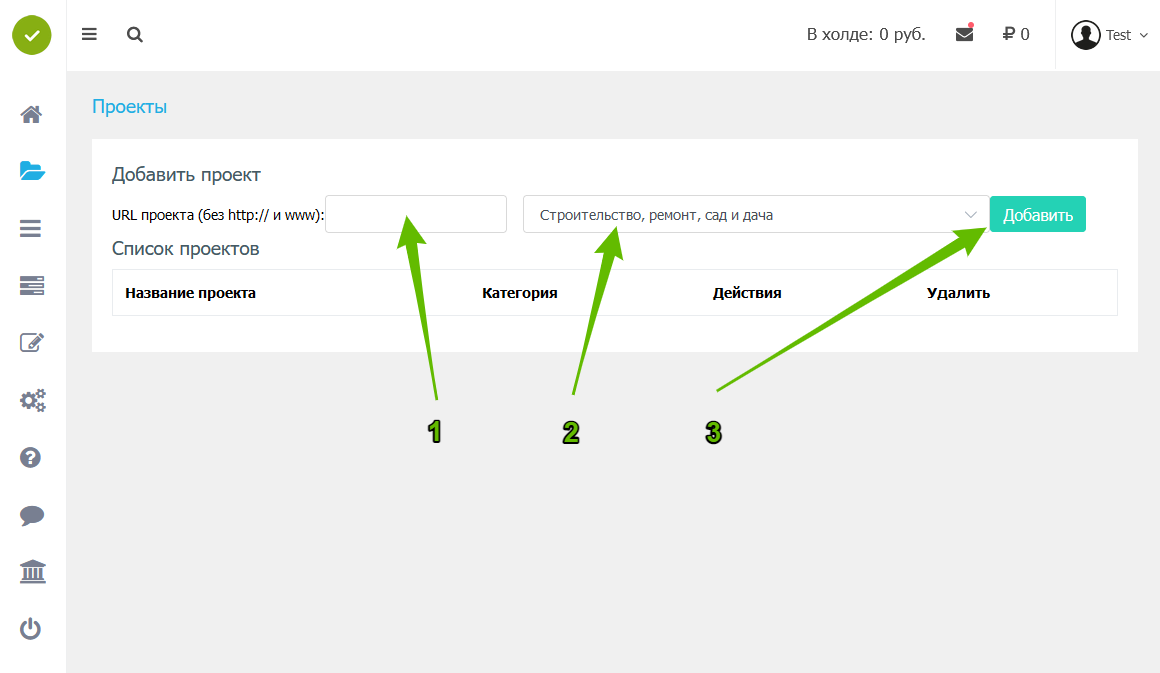The height and width of the screenshot is (673, 1160).
Task: Go to the home icon in sidebar
Action: (32, 114)
